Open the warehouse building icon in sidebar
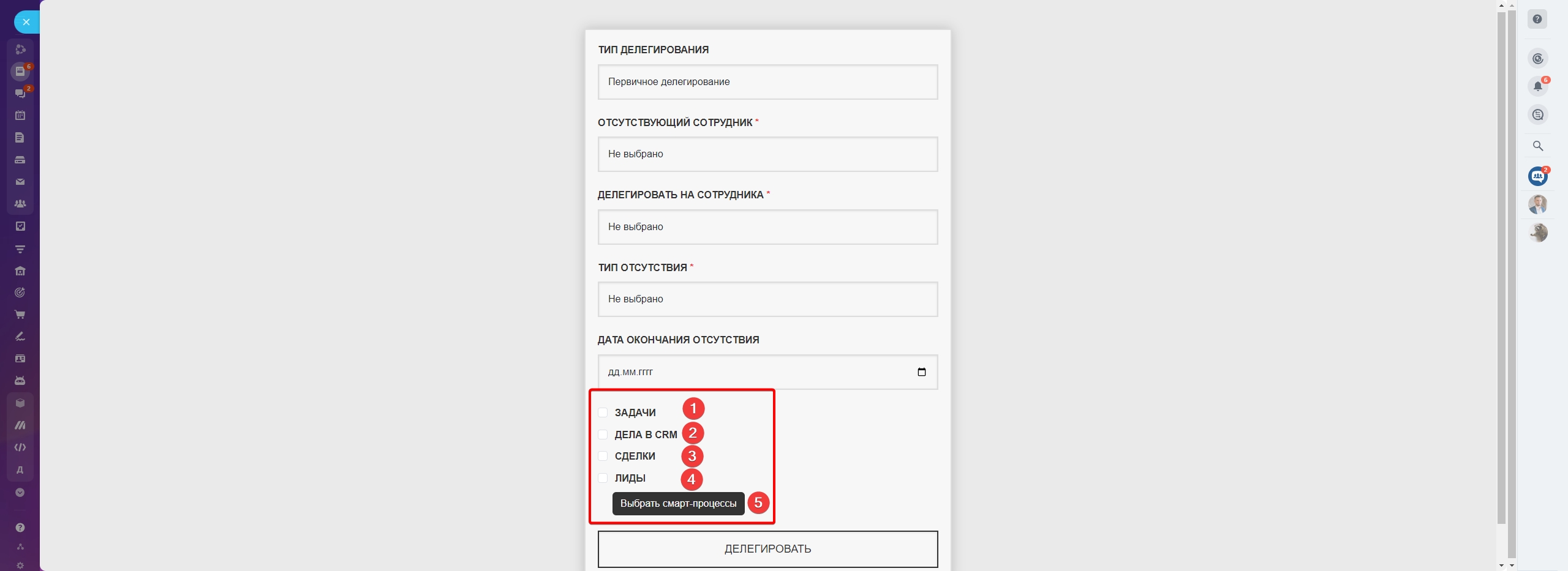1568x571 pixels. (x=20, y=271)
